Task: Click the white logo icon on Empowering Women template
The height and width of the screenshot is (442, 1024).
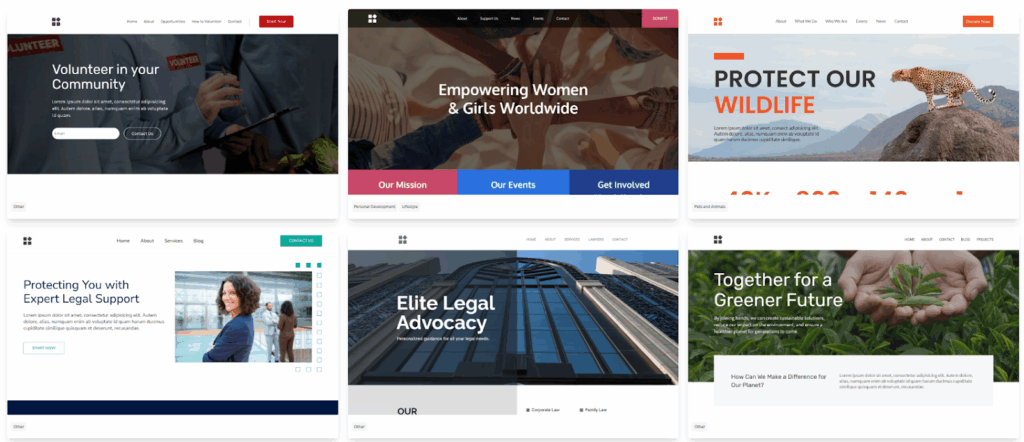Action: tap(372, 18)
